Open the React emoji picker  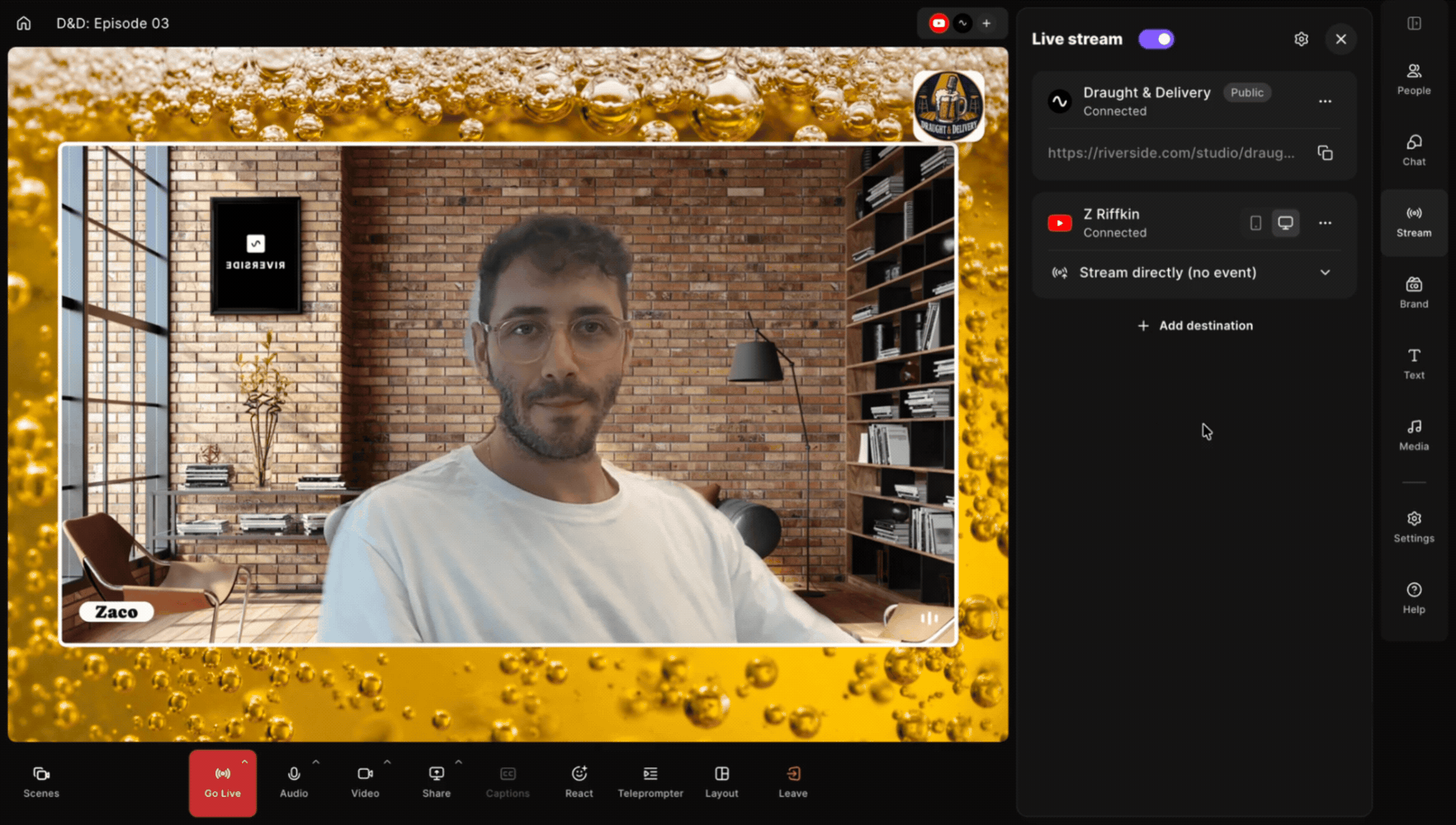pyautogui.click(x=579, y=782)
